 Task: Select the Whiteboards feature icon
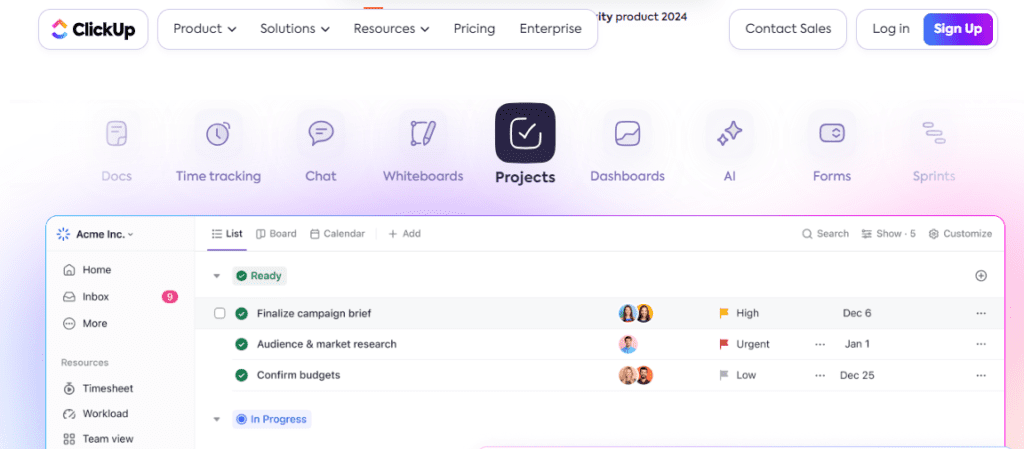(423, 134)
